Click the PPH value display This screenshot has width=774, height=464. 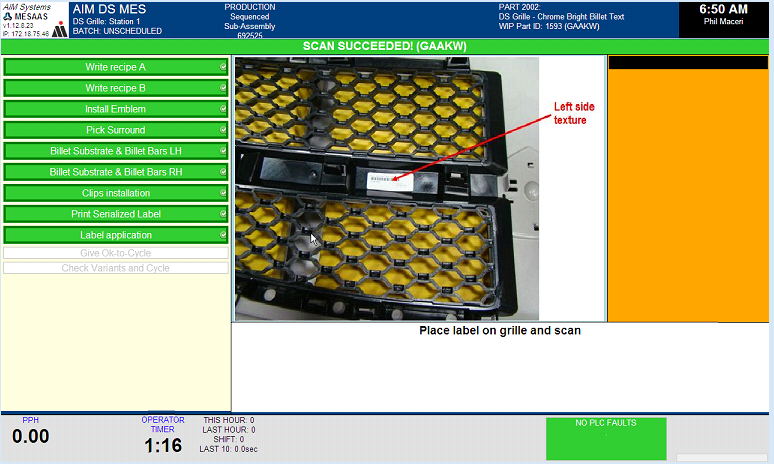(31, 437)
